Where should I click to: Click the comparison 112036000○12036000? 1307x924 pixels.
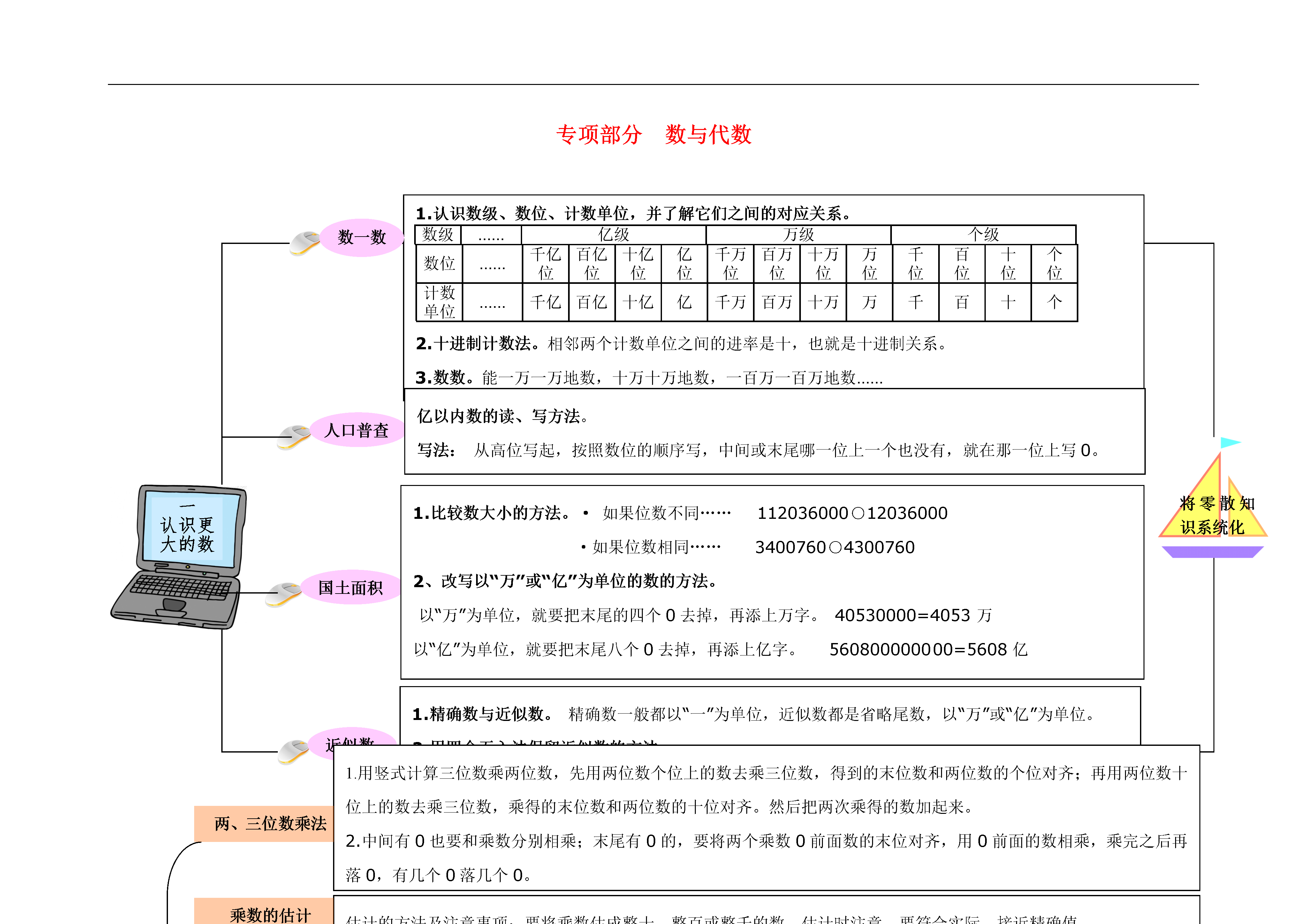click(852, 513)
